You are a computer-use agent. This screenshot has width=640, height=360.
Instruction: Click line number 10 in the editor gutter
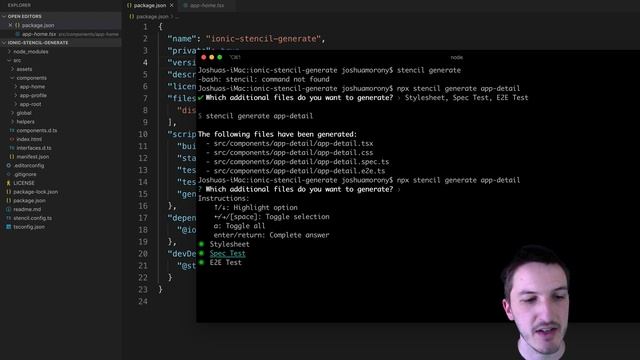(143, 134)
